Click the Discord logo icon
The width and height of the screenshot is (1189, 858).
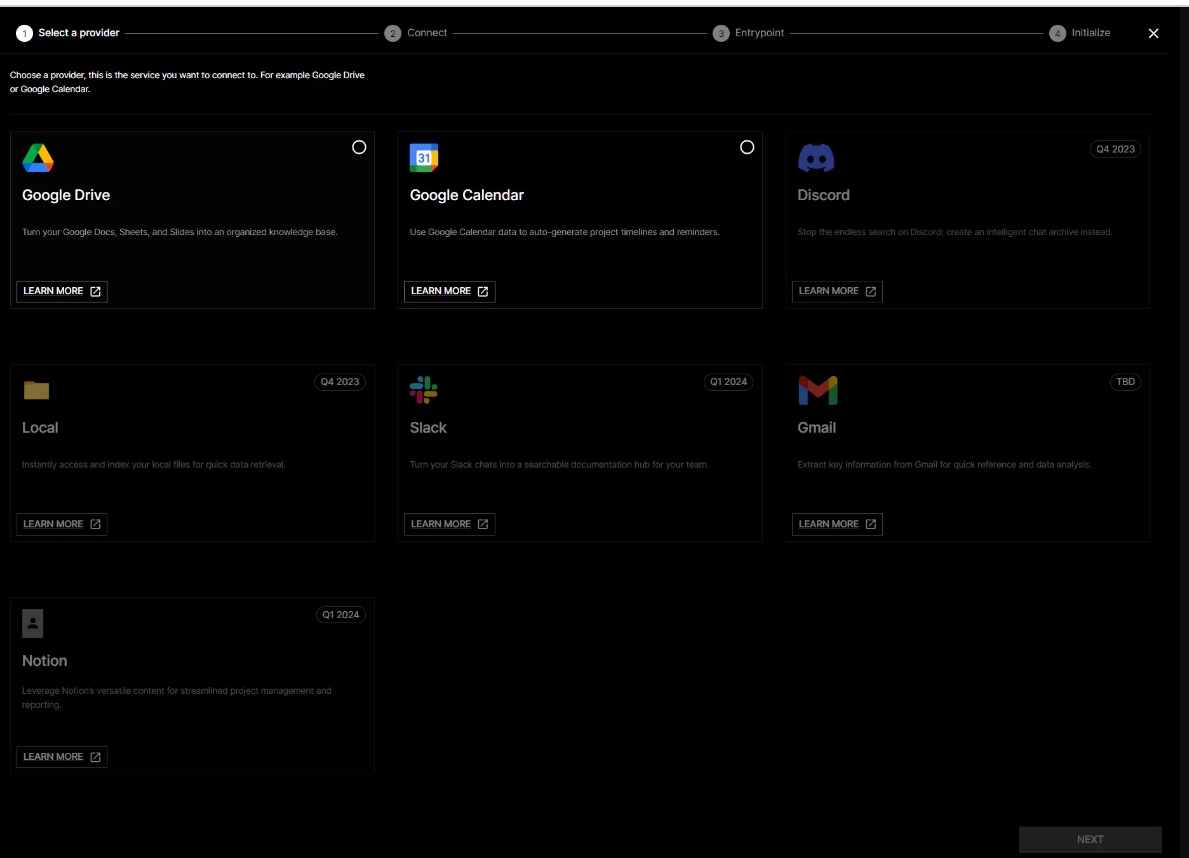[x=816, y=158]
